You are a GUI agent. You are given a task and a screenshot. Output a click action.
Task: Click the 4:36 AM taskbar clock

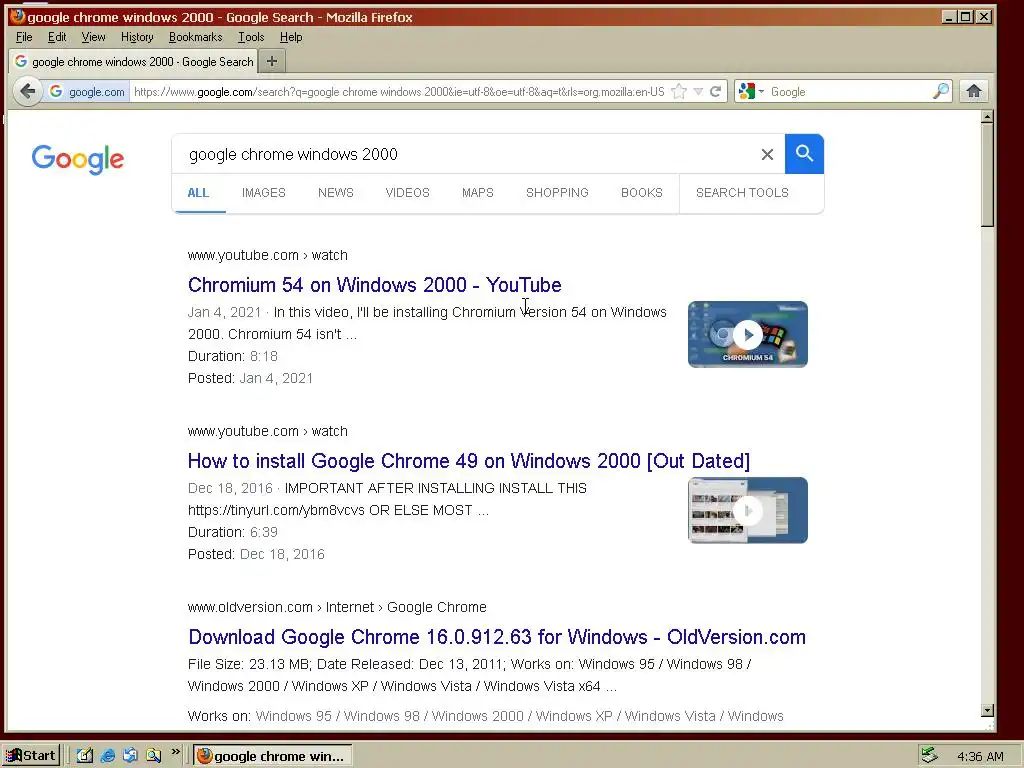[x=980, y=756]
